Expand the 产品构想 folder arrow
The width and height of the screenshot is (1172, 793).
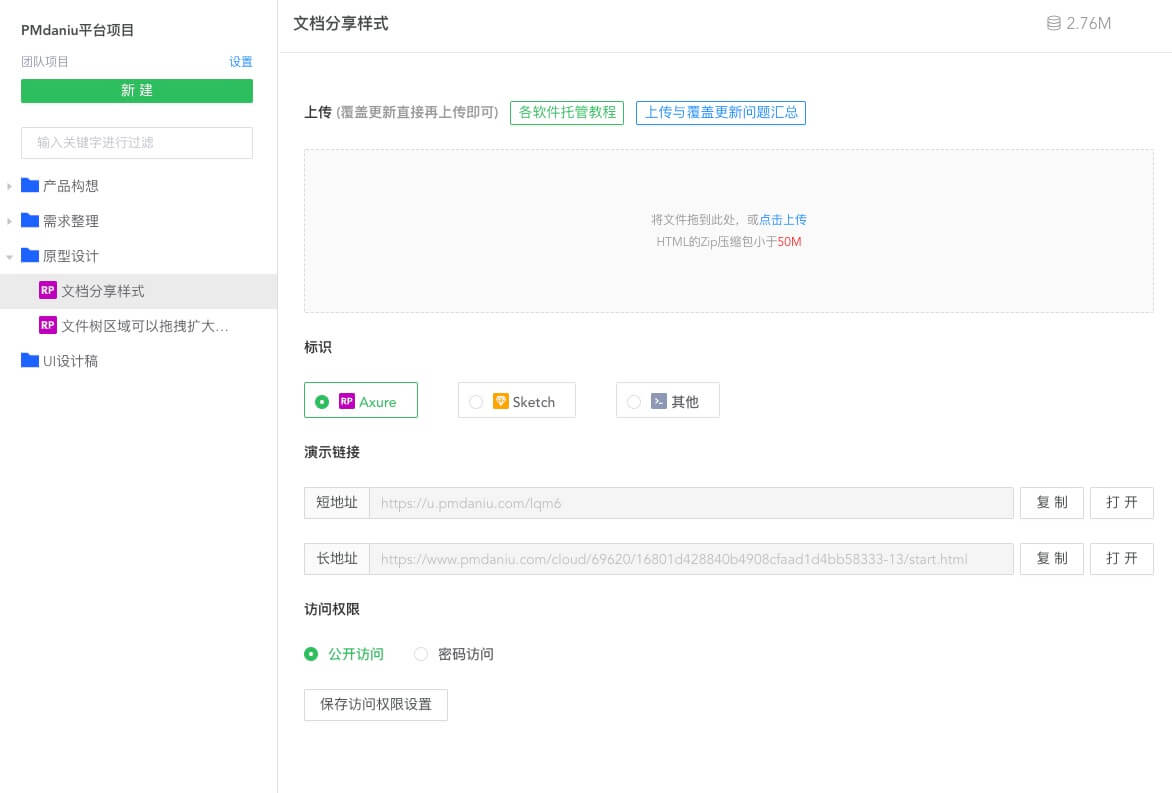[x=10, y=187]
